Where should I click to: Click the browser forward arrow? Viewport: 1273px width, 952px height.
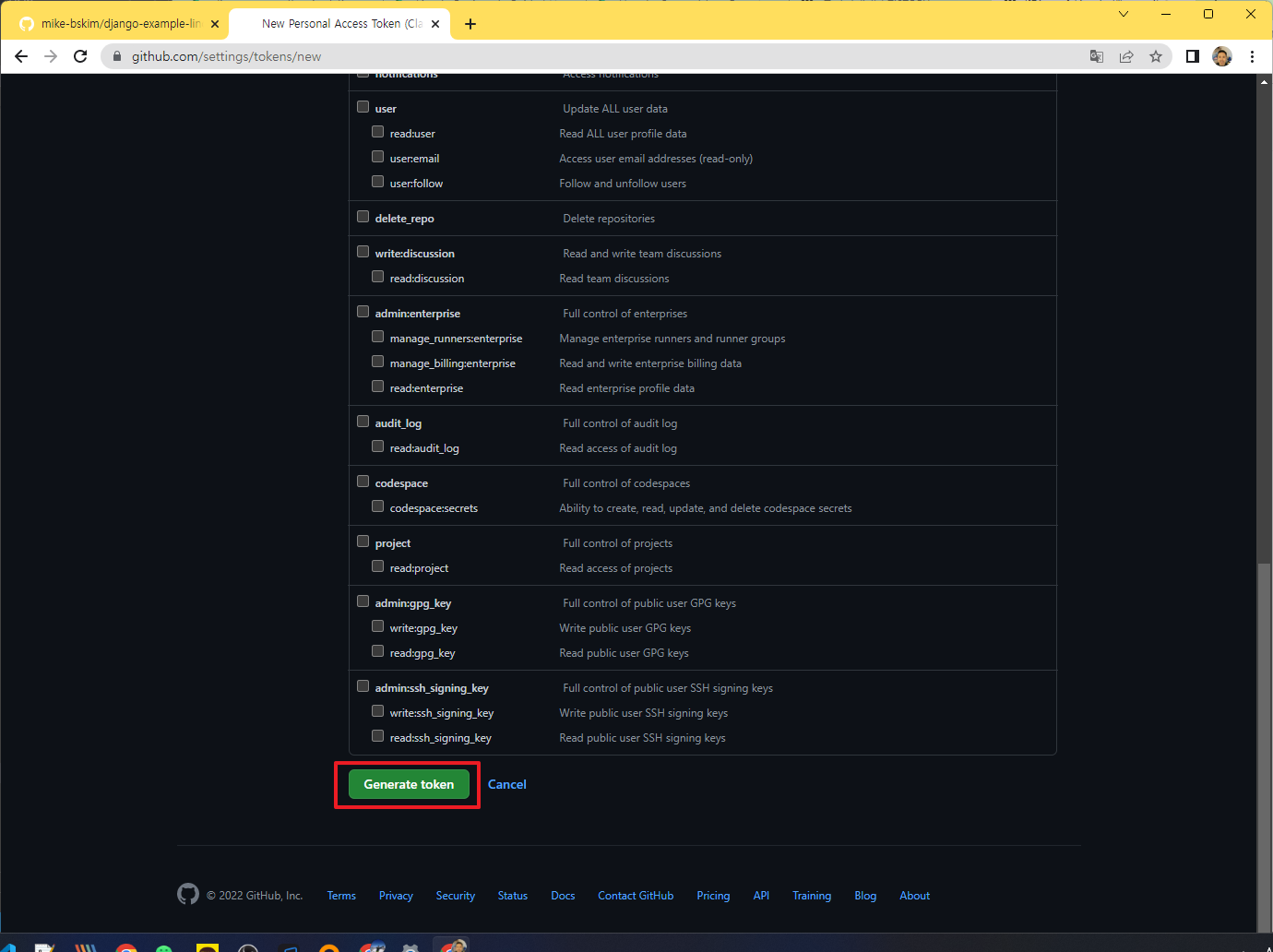(51, 56)
